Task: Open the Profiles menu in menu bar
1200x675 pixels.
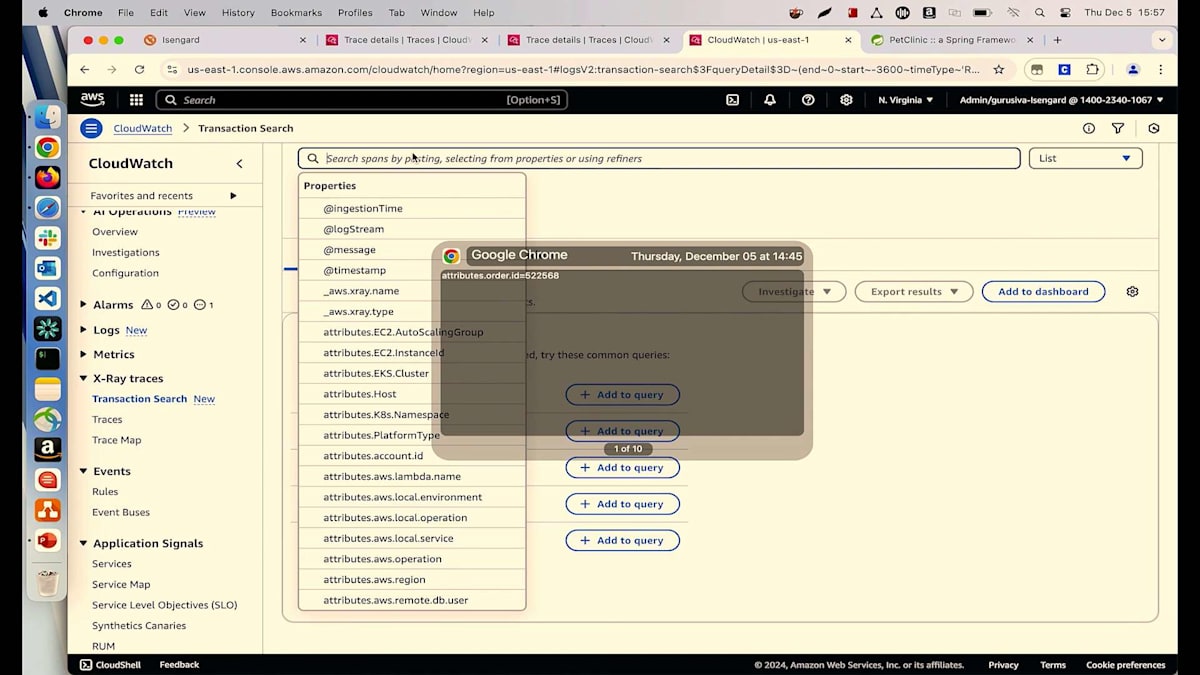Action: click(354, 13)
